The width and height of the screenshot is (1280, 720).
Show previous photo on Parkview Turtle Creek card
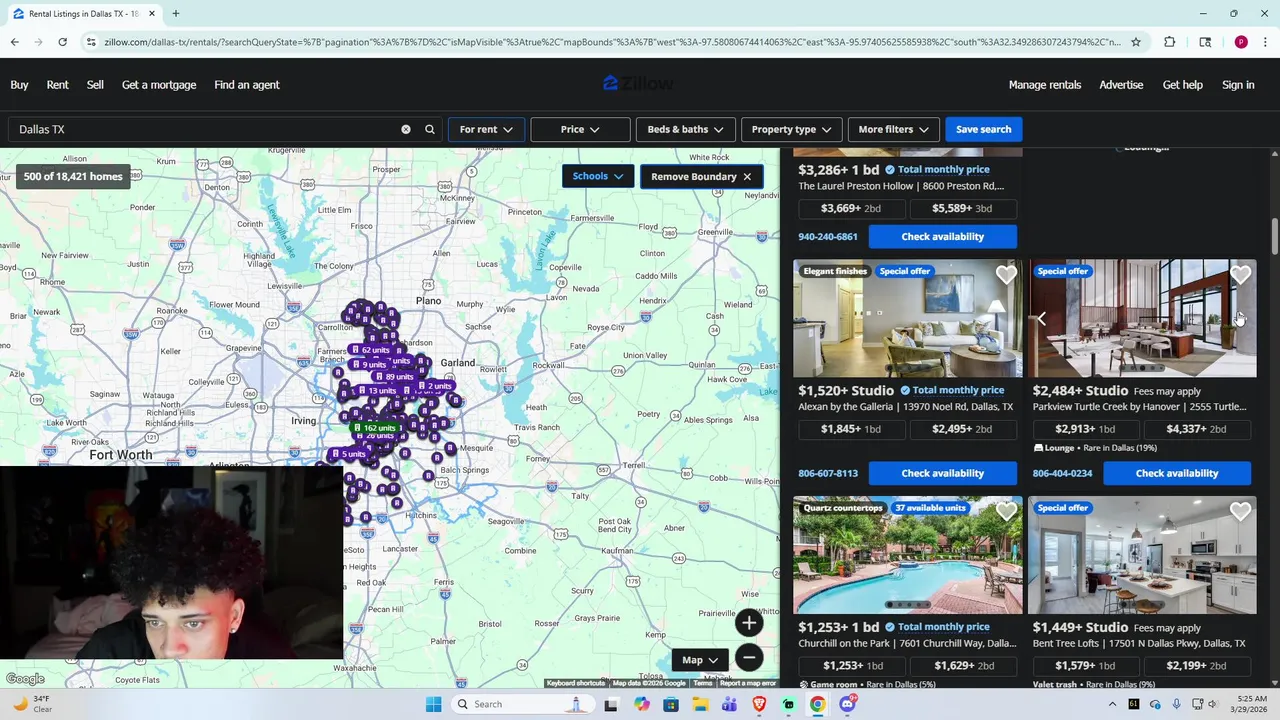[1041, 319]
